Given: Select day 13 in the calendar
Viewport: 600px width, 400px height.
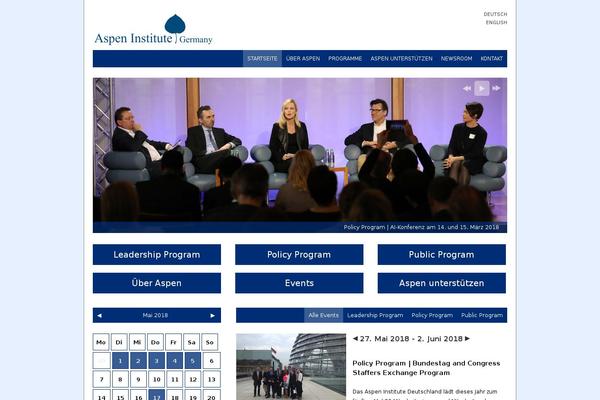Looking at the screenshot, I should pos(211,379).
